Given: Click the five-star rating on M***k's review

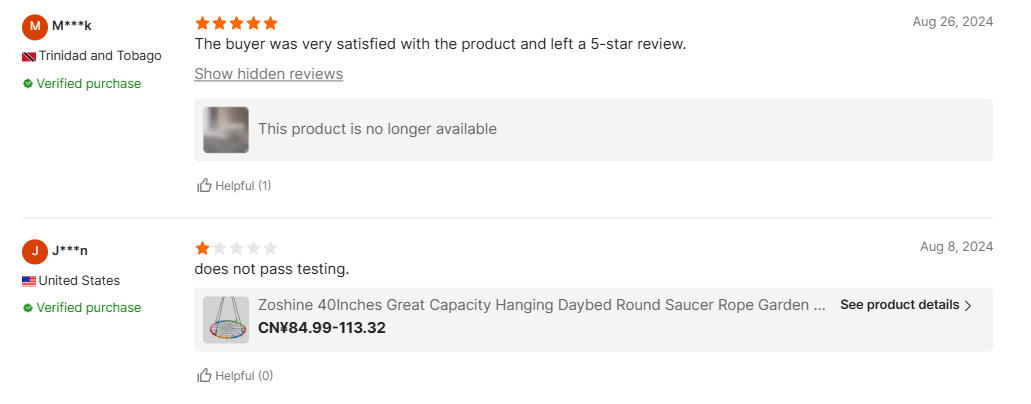Looking at the screenshot, I should pyautogui.click(x=236, y=23).
